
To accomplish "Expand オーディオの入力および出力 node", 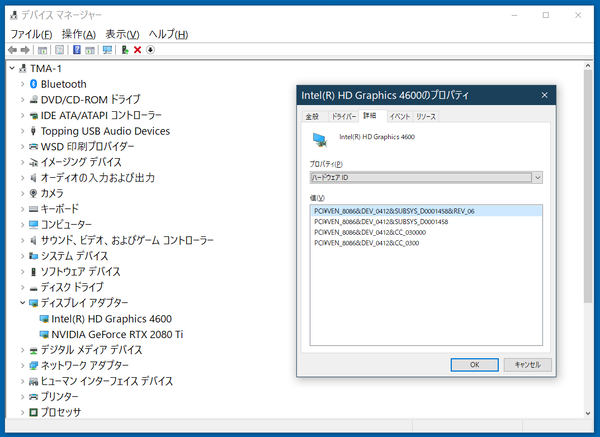I will 23,178.
